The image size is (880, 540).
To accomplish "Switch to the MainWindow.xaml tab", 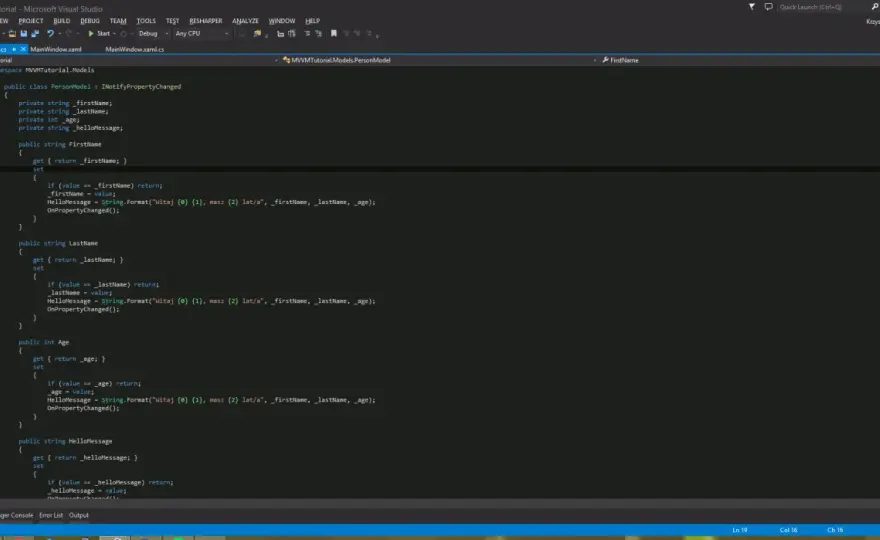I will 56,49.
